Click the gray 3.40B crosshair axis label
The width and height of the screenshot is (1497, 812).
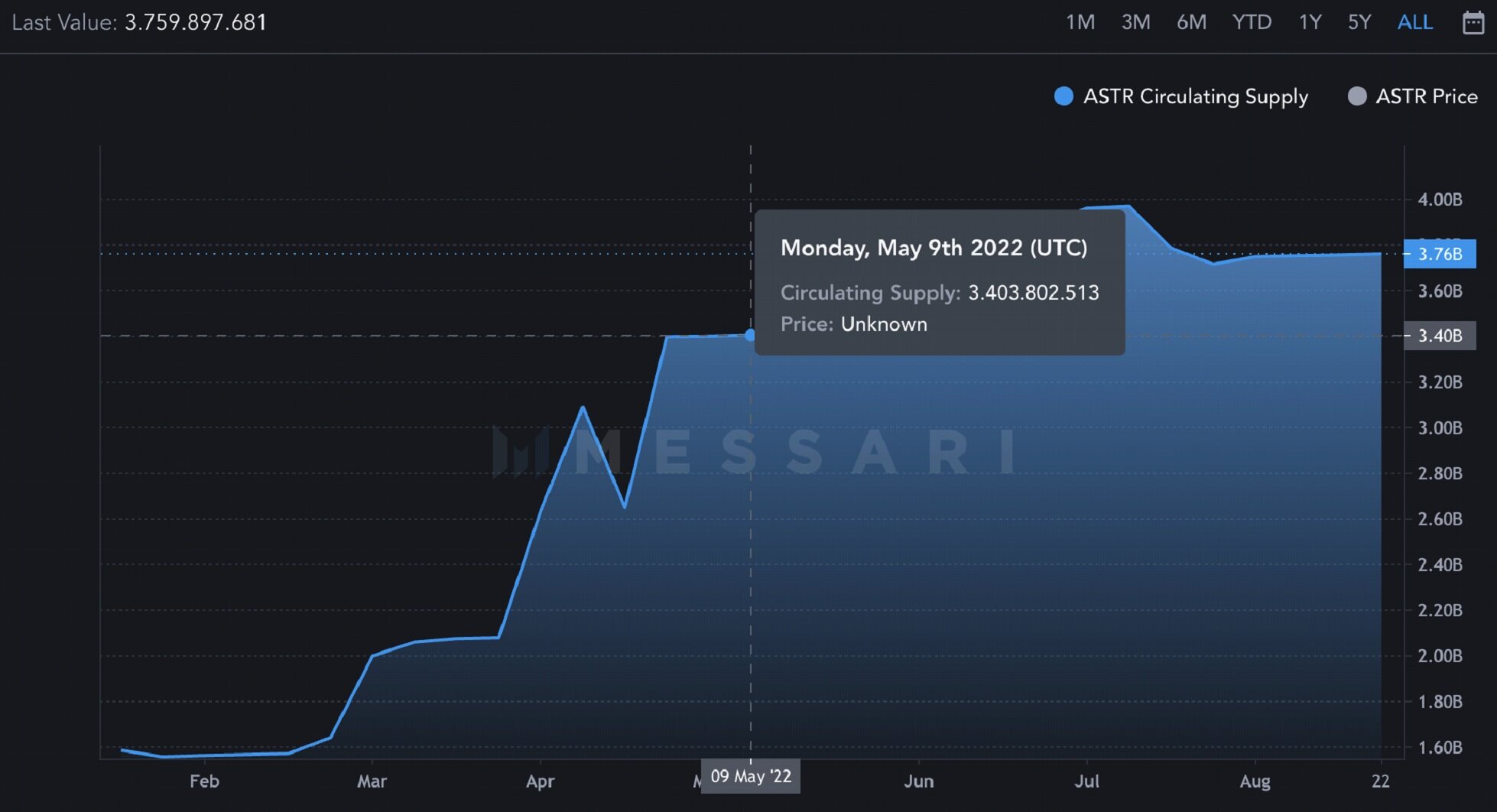click(x=1440, y=336)
